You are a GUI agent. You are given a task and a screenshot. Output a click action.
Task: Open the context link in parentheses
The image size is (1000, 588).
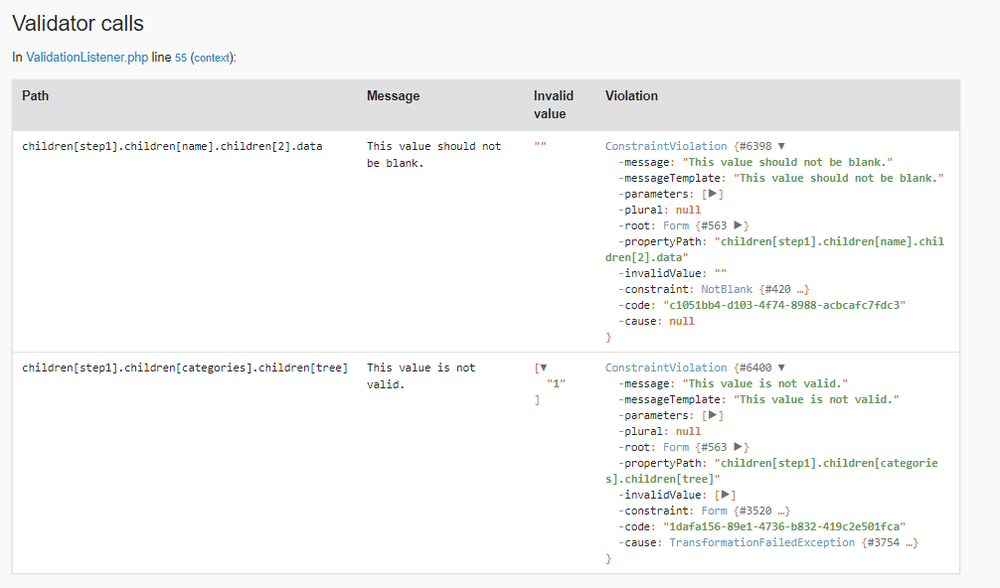[x=211, y=57]
